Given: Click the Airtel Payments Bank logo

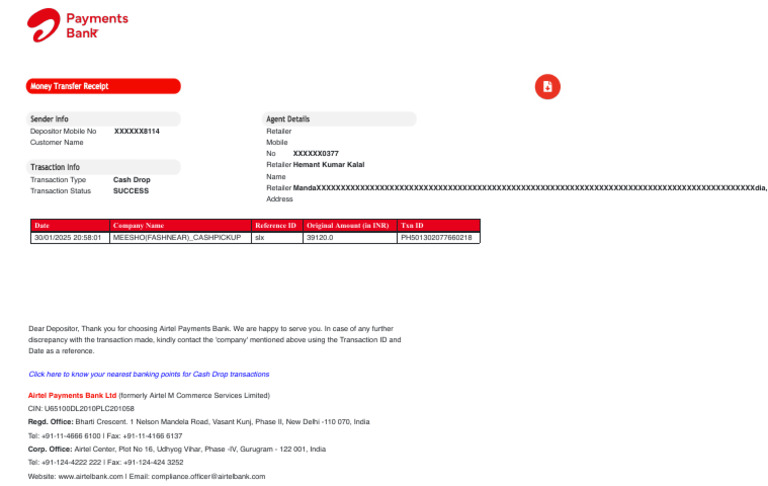Looking at the screenshot, I should tap(77, 25).
